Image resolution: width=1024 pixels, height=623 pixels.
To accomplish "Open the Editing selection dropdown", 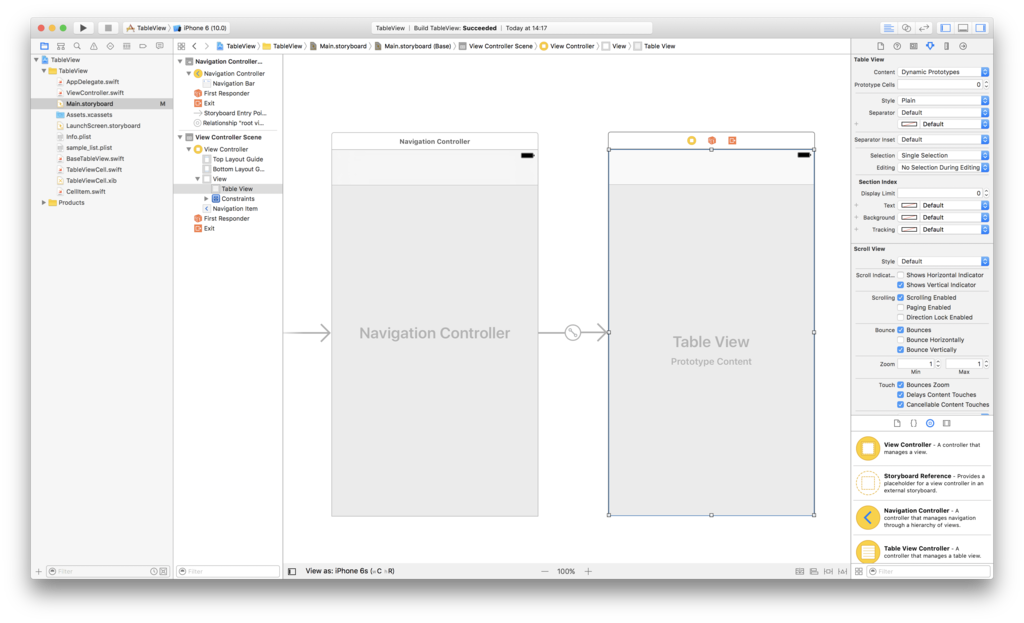I will (x=943, y=168).
